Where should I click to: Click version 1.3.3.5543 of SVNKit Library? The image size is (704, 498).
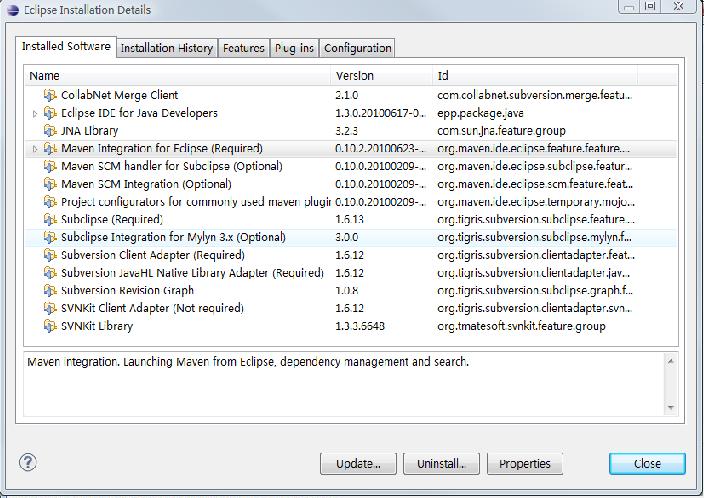pos(360,326)
